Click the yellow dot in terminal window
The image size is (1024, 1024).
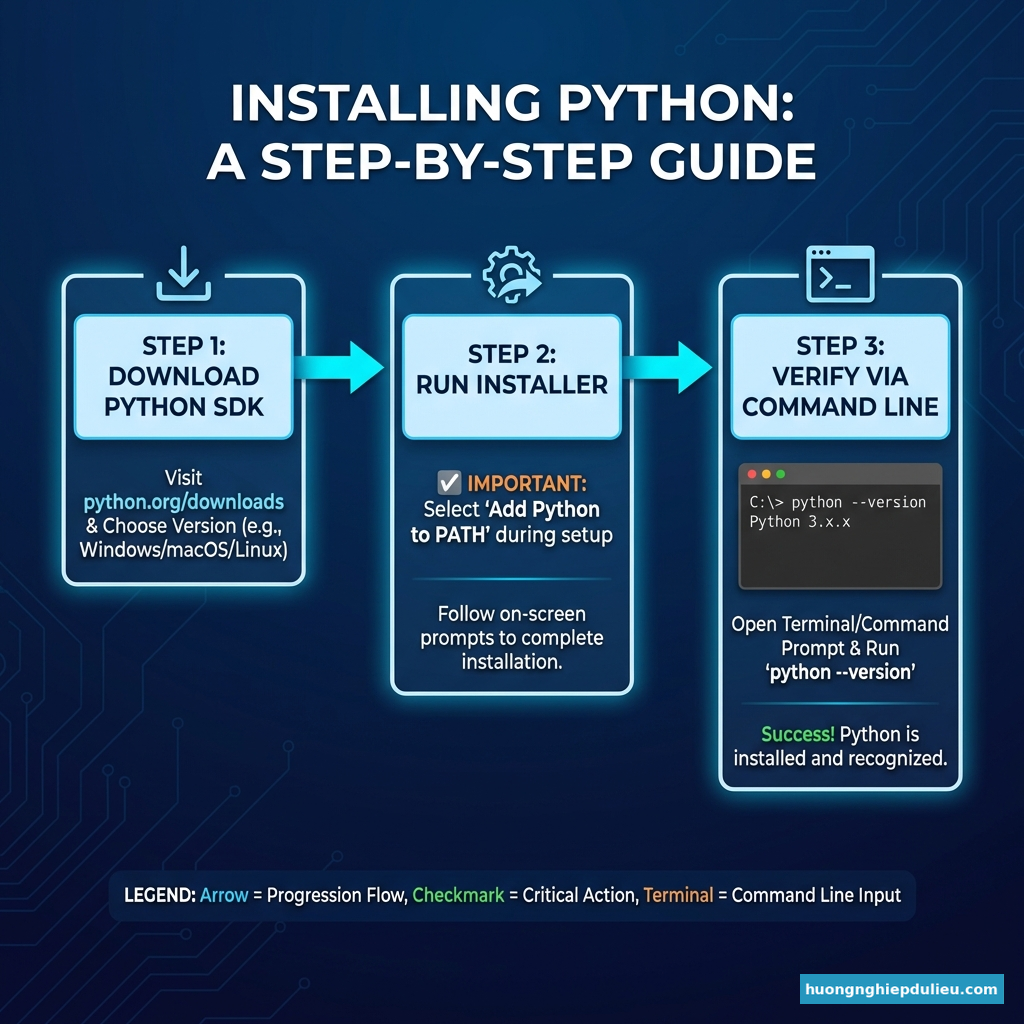(767, 474)
